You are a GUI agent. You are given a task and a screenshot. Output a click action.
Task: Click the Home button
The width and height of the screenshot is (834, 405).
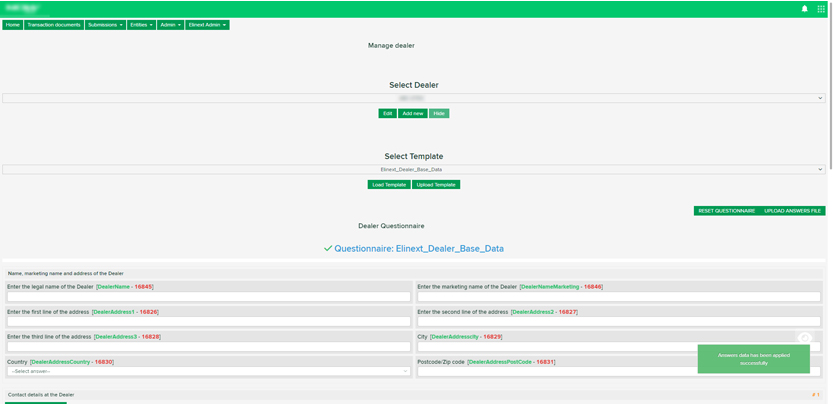pyautogui.click(x=13, y=25)
